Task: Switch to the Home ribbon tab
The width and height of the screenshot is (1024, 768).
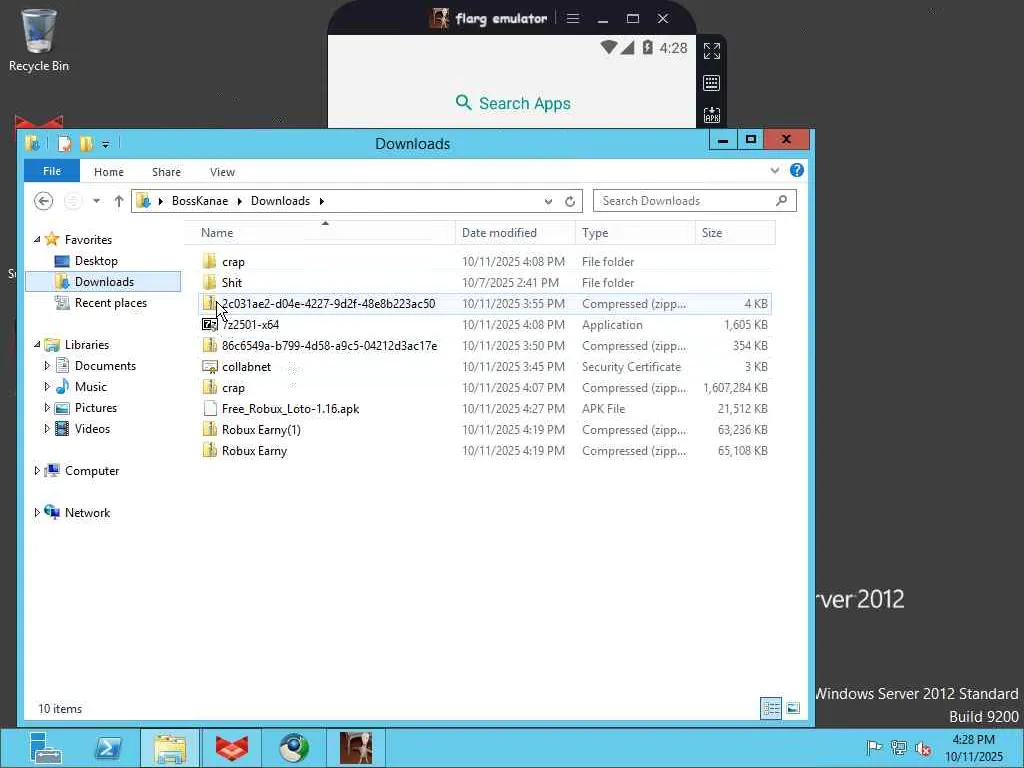Action: point(108,172)
